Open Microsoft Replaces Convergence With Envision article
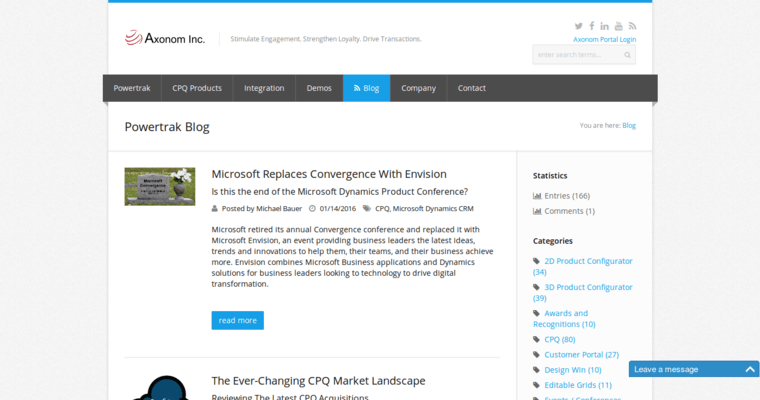Image resolution: width=760 pixels, height=400 pixels. [329, 173]
